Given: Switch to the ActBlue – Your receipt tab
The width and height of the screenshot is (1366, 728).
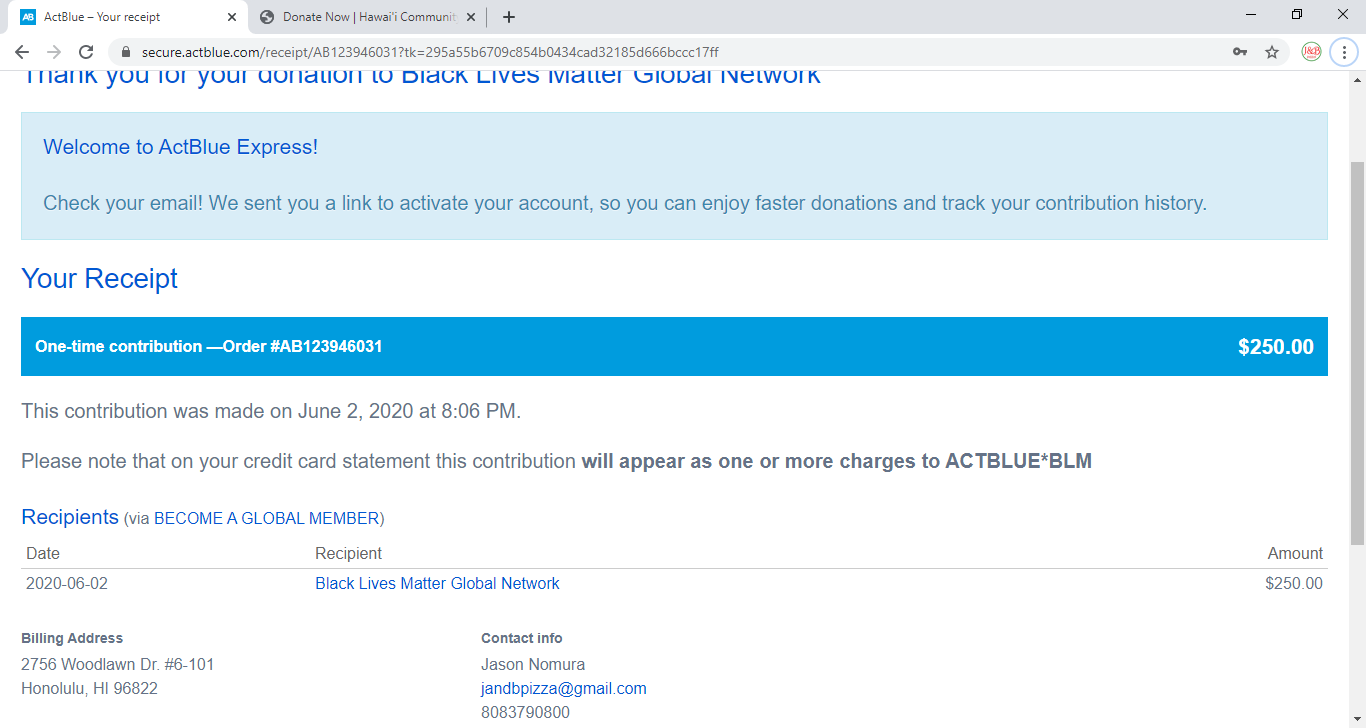Looking at the screenshot, I should 127,17.
